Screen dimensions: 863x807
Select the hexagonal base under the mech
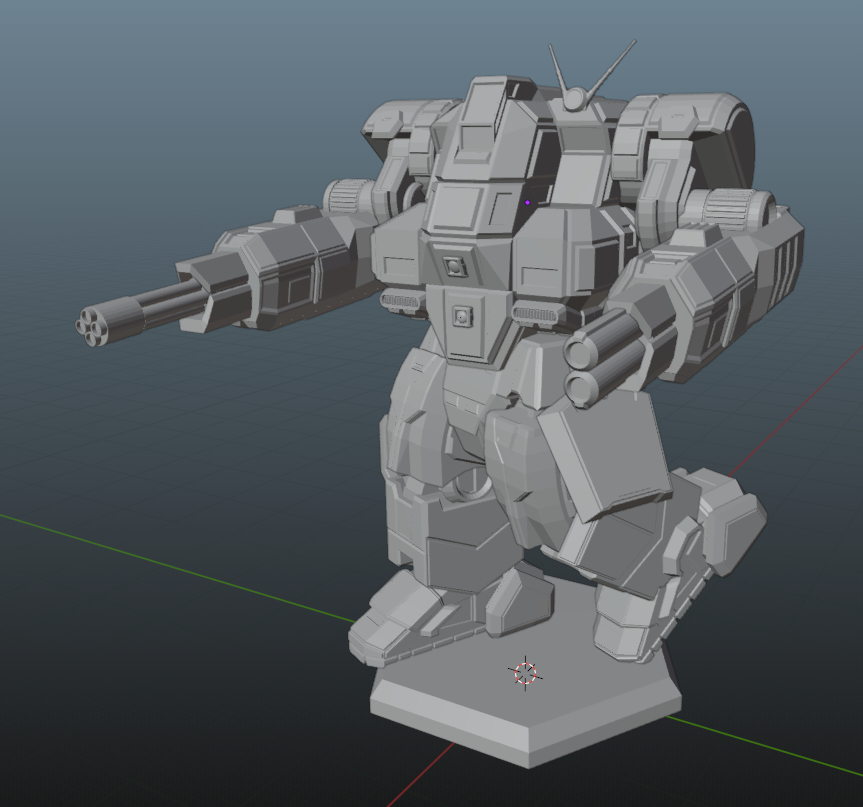525,699
